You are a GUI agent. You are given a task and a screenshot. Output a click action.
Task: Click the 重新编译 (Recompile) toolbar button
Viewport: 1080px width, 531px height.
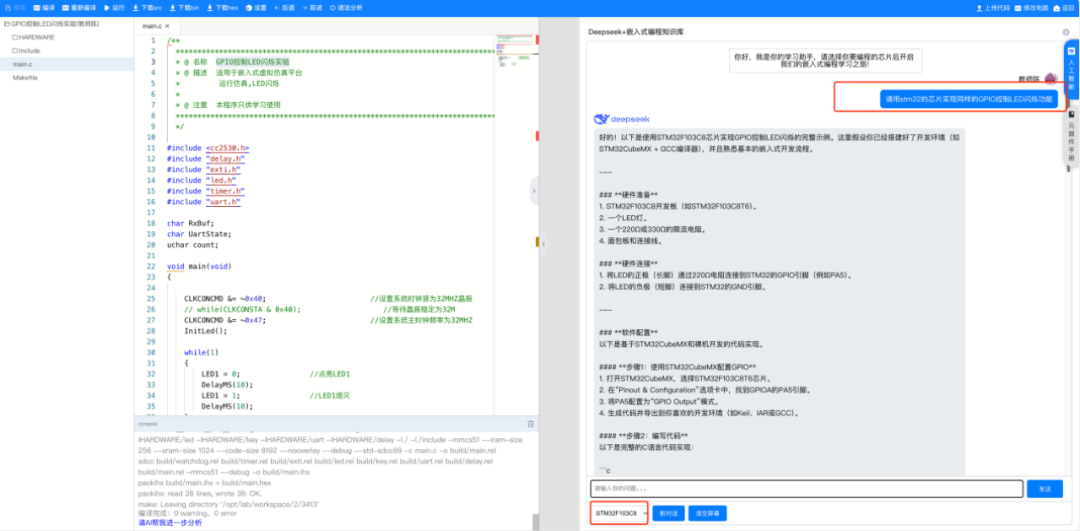pos(79,8)
